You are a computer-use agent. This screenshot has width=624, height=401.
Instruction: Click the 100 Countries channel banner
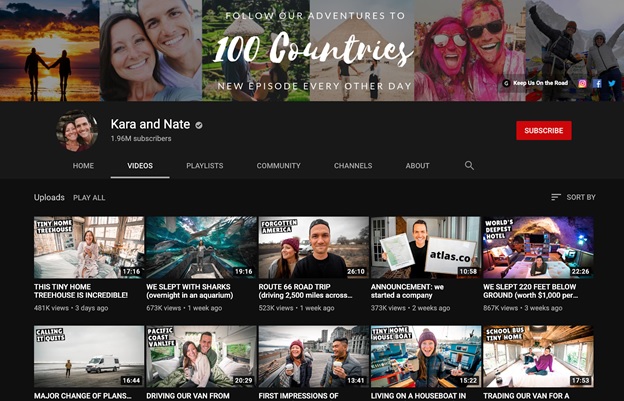312,51
